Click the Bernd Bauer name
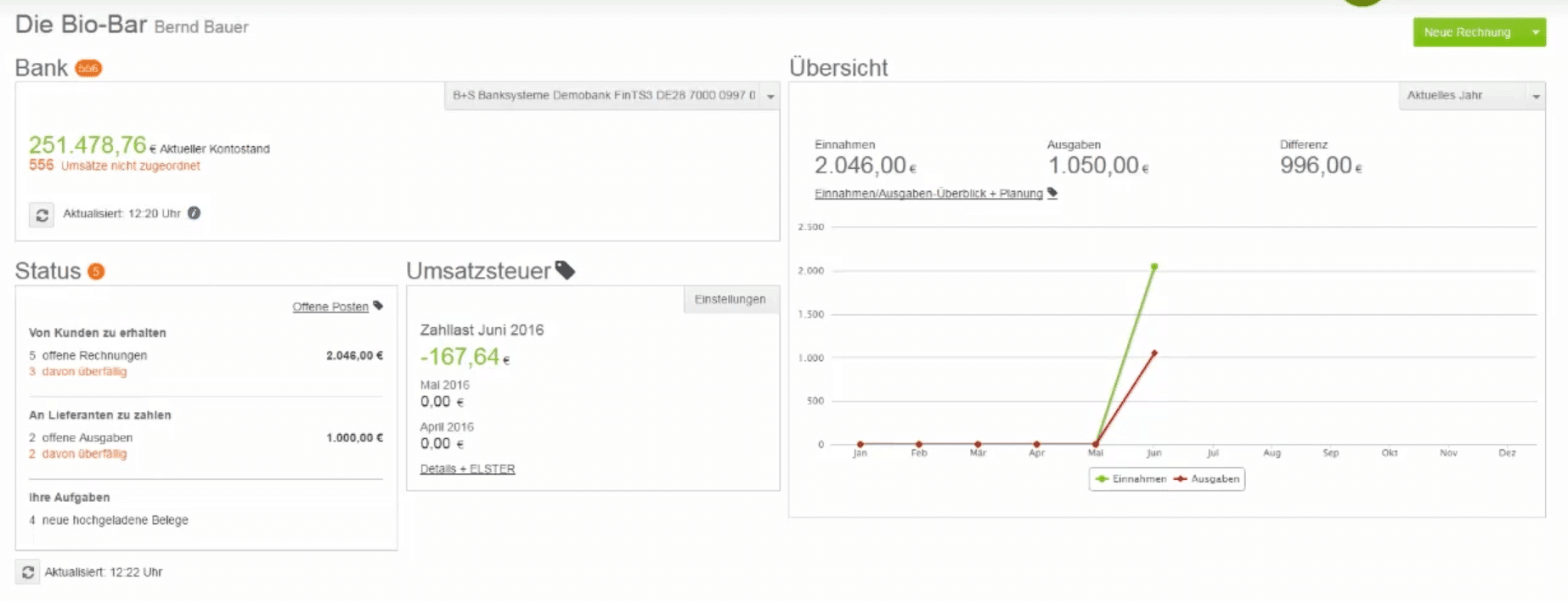The height and width of the screenshot is (603, 1568). tap(201, 27)
